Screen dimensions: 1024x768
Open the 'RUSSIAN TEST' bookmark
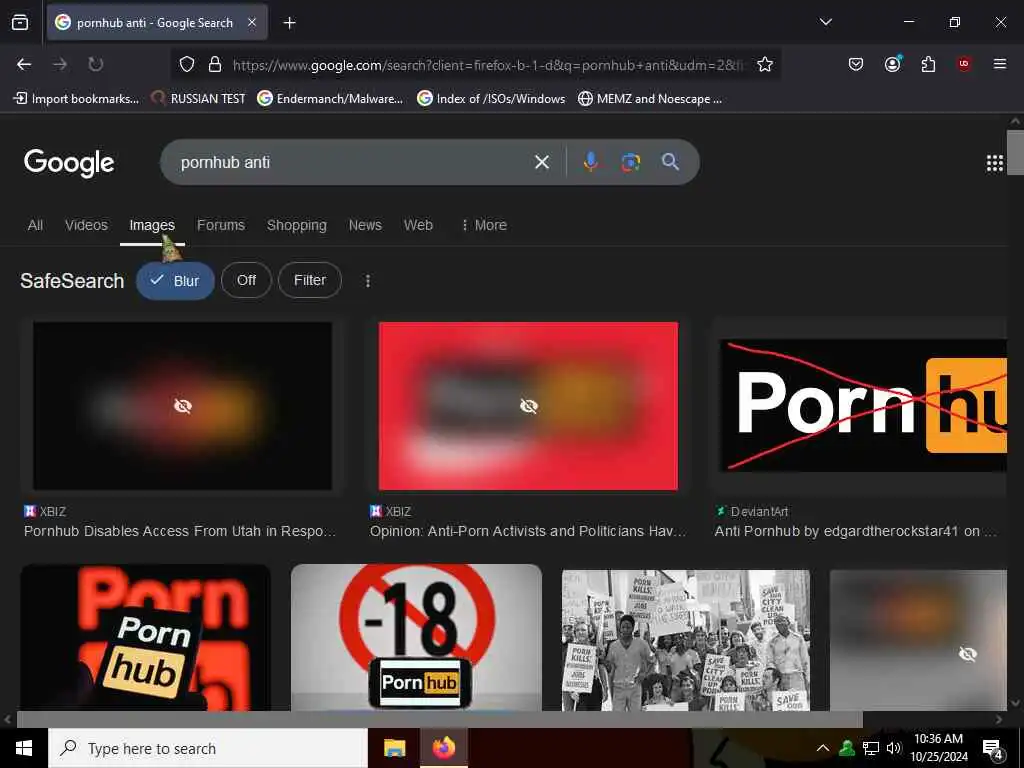pyautogui.click(x=198, y=99)
